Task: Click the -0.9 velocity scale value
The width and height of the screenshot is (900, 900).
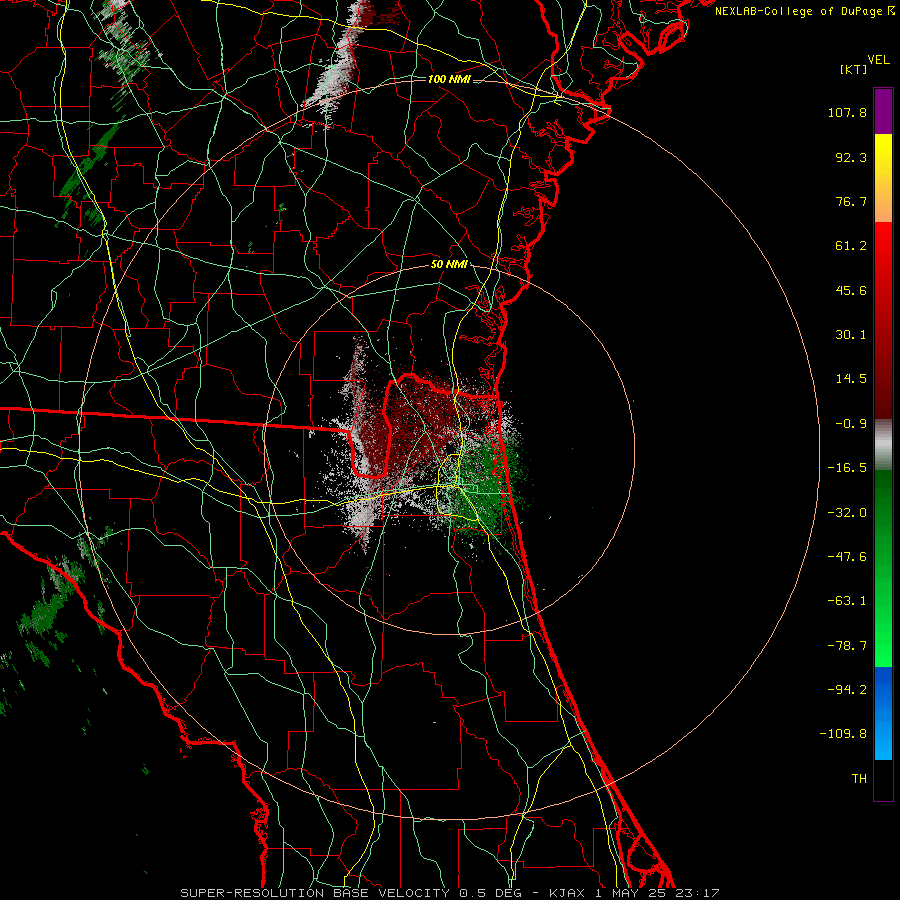Action: 851,424
